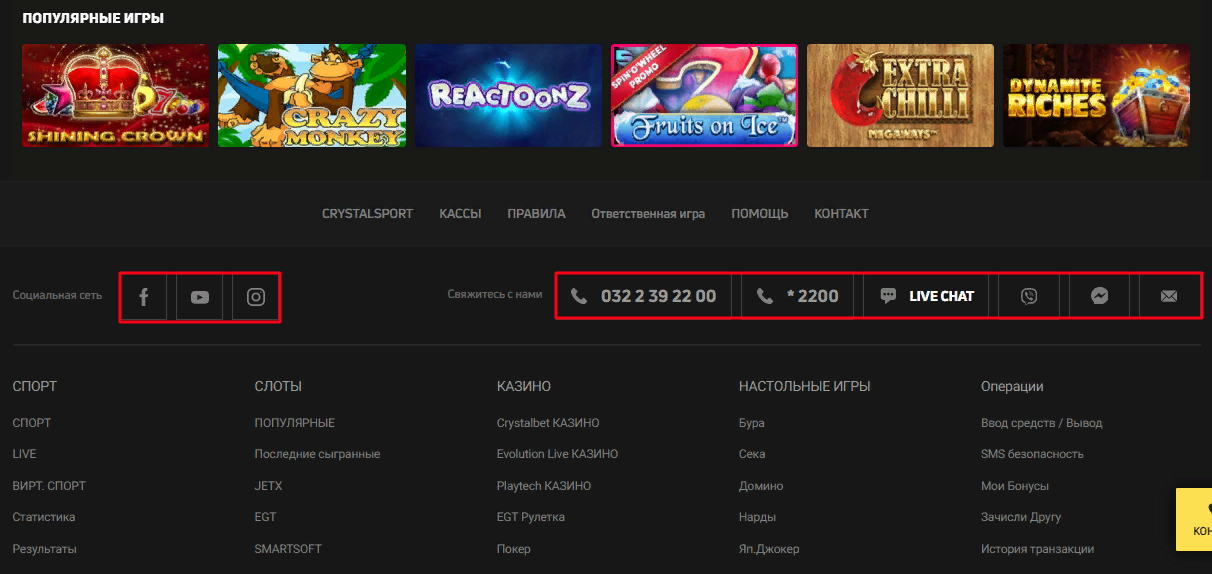
Task: Open the Messenger contact icon
Action: pyautogui.click(x=1099, y=296)
